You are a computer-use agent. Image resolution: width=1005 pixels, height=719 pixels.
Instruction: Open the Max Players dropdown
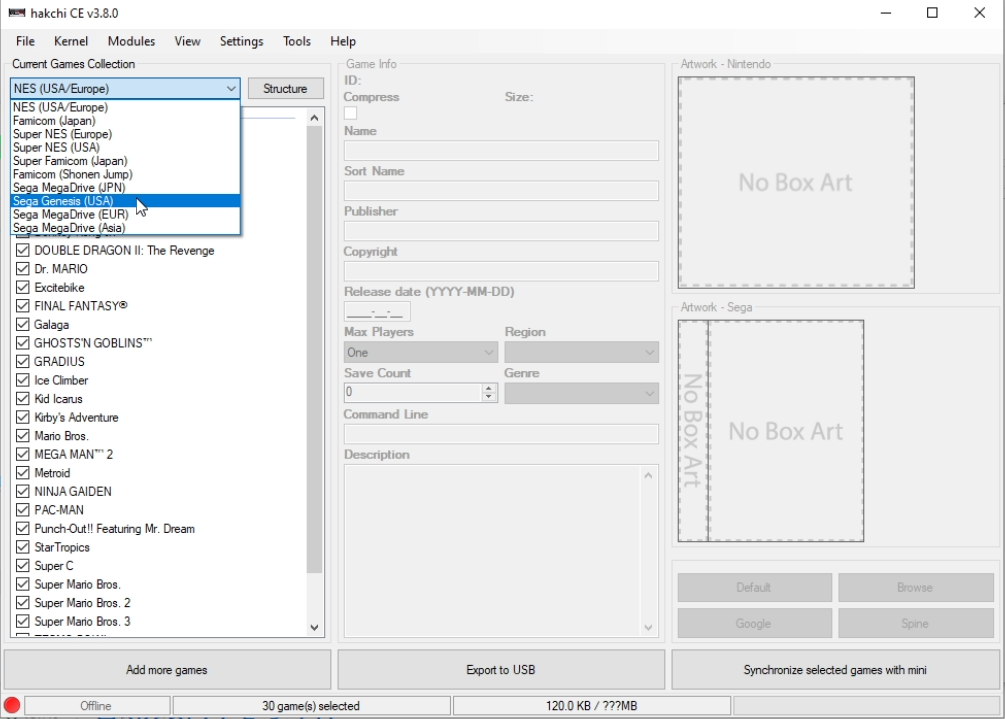[x=420, y=352]
